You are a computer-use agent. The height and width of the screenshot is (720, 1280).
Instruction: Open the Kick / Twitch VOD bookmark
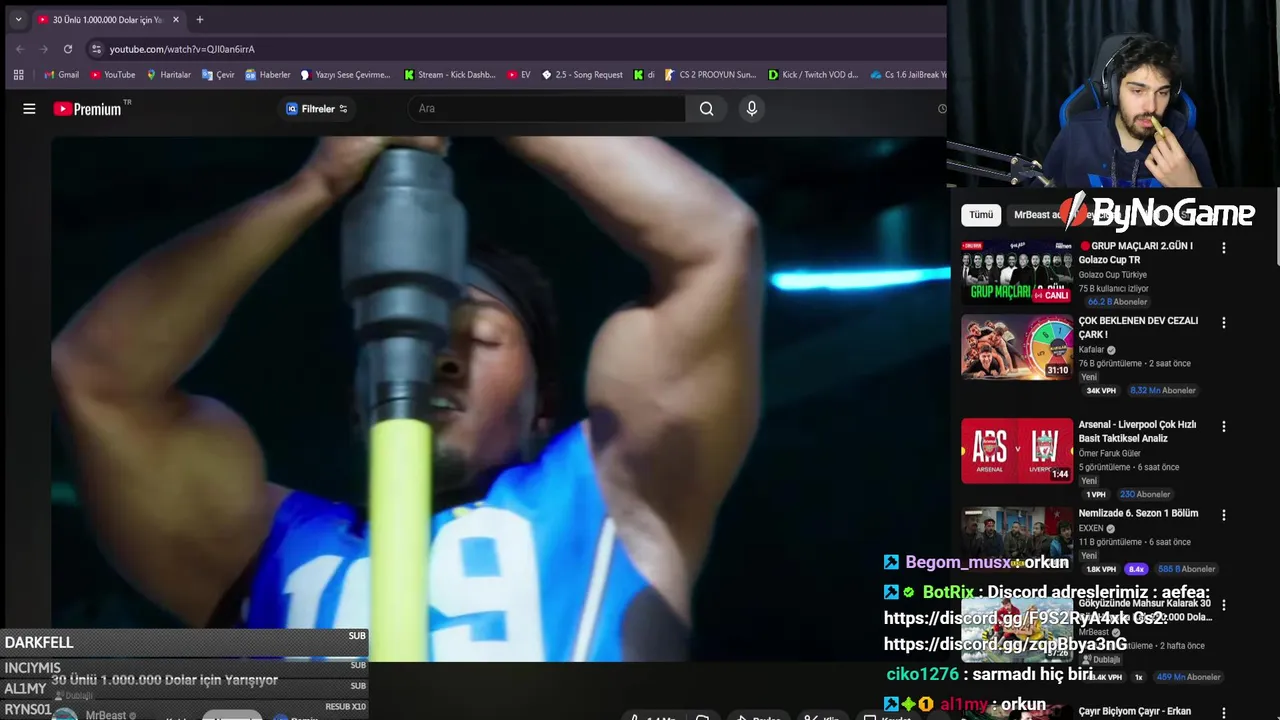coord(813,74)
